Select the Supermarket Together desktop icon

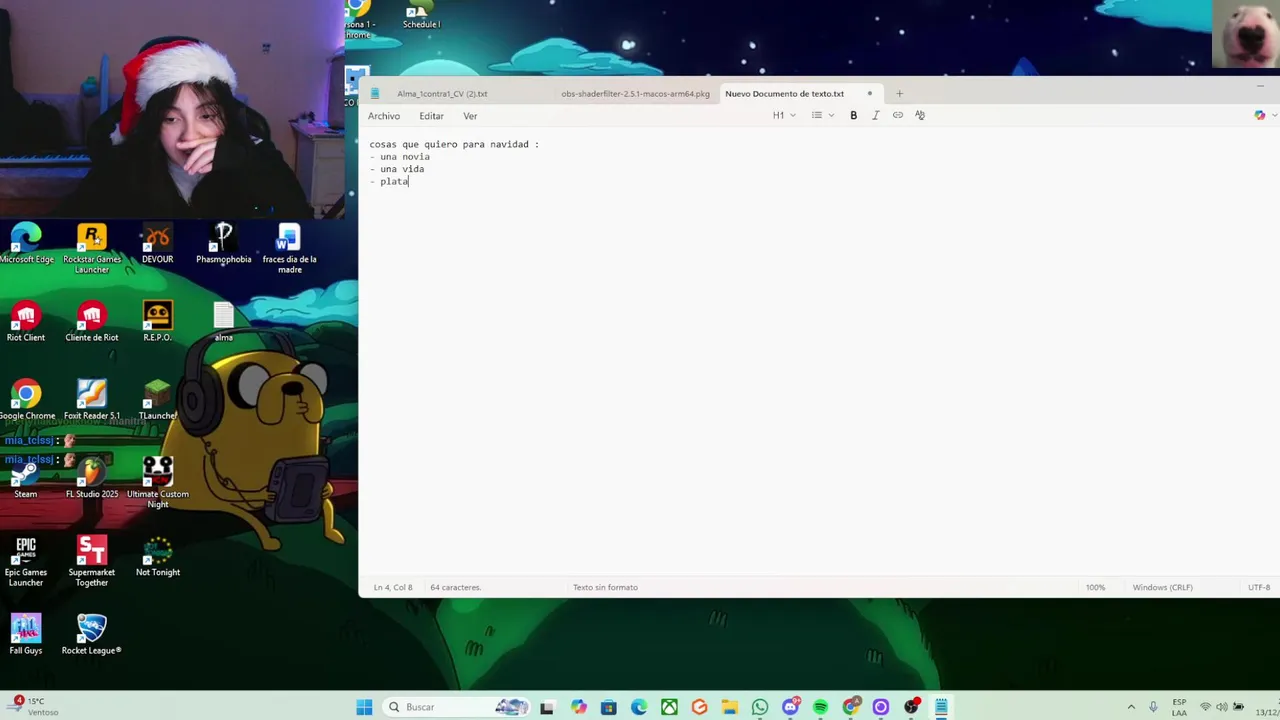click(92, 561)
